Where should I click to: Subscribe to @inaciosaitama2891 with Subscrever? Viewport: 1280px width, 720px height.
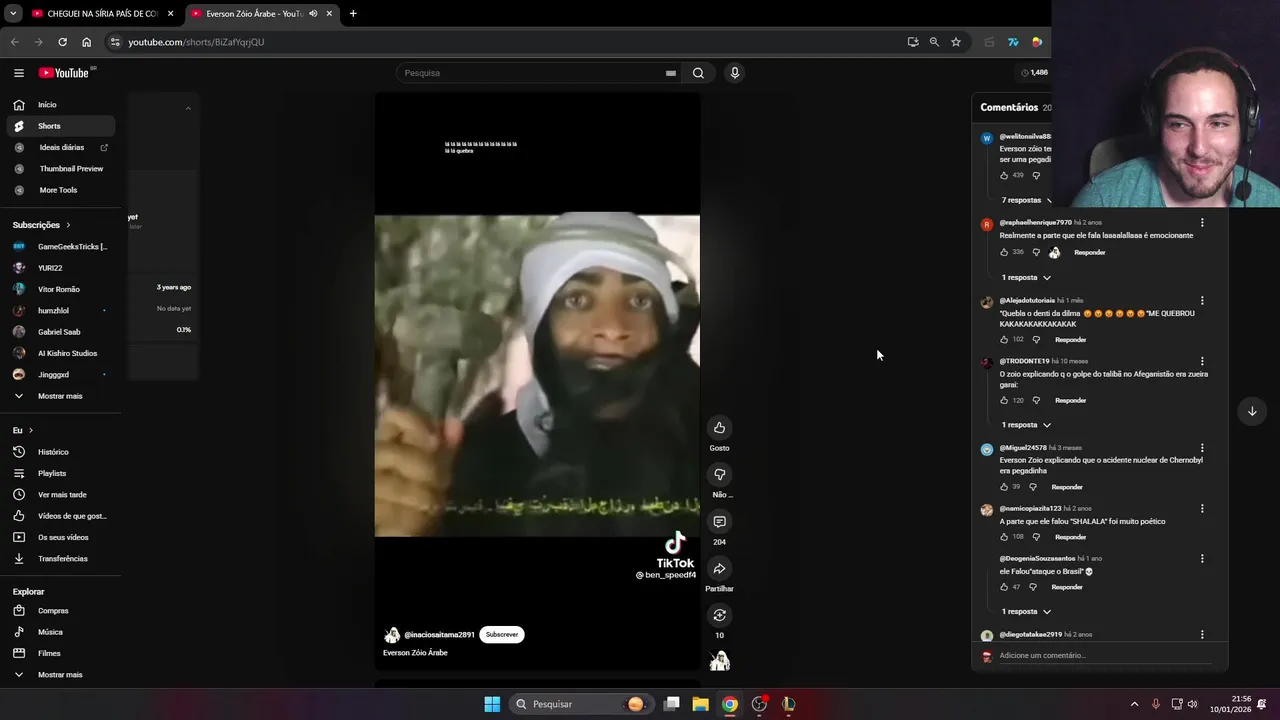click(x=502, y=634)
